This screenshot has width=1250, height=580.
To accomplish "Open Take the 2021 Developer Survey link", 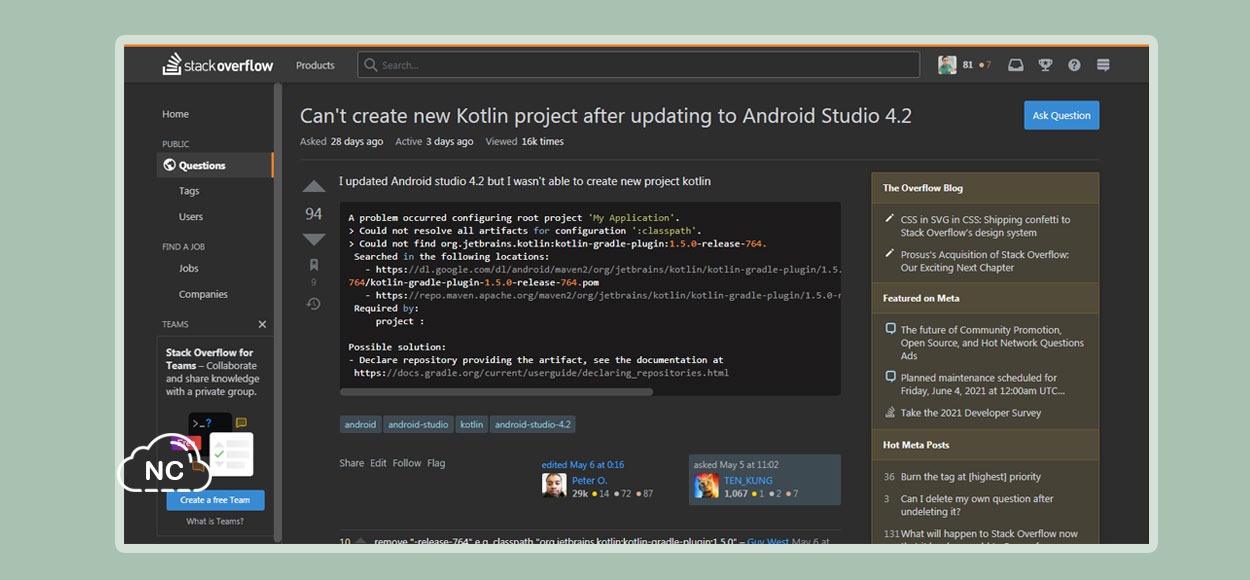I will (969, 412).
